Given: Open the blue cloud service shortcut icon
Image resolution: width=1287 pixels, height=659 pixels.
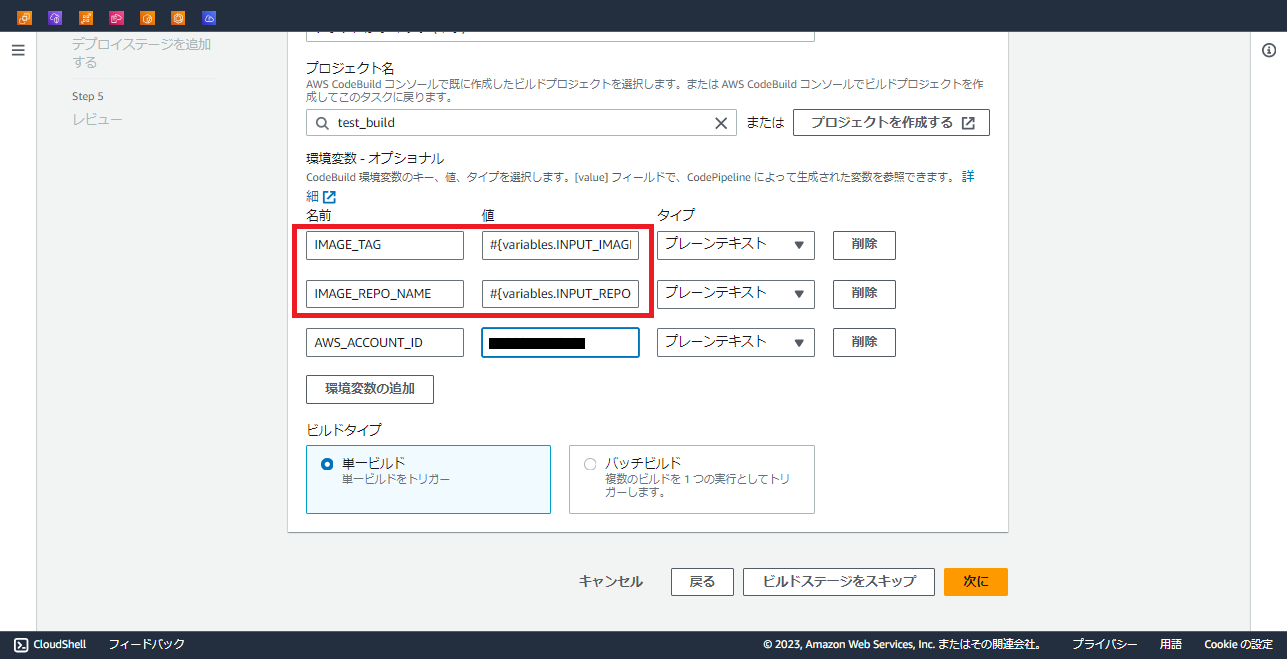Looking at the screenshot, I should pos(209,18).
